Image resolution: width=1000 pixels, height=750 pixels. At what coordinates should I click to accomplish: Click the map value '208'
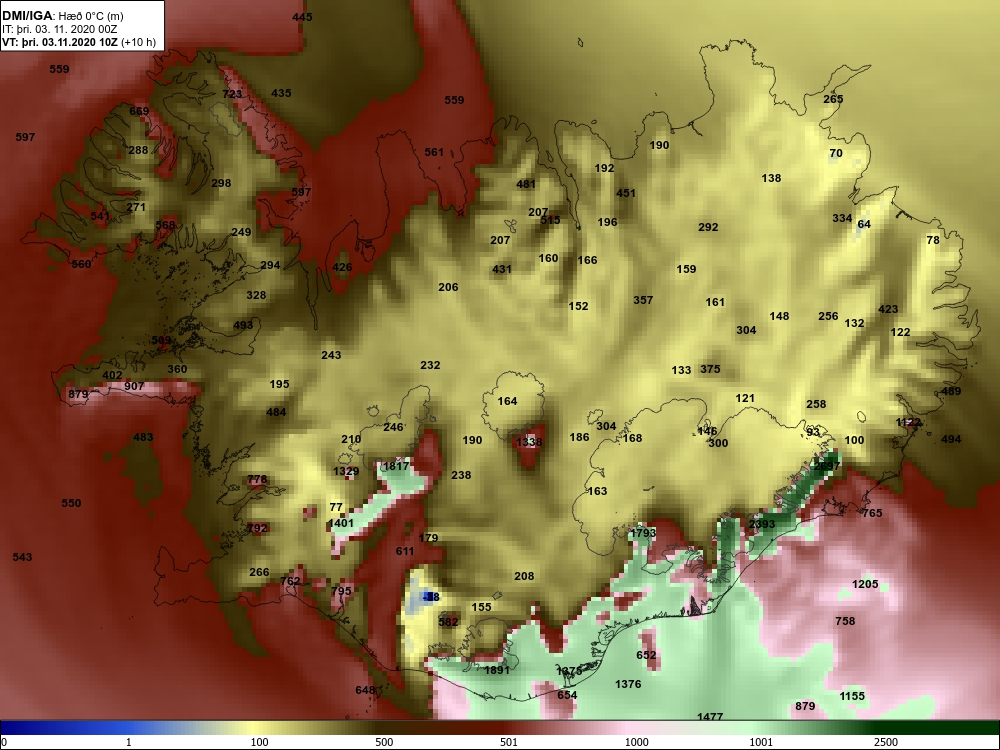(x=524, y=576)
